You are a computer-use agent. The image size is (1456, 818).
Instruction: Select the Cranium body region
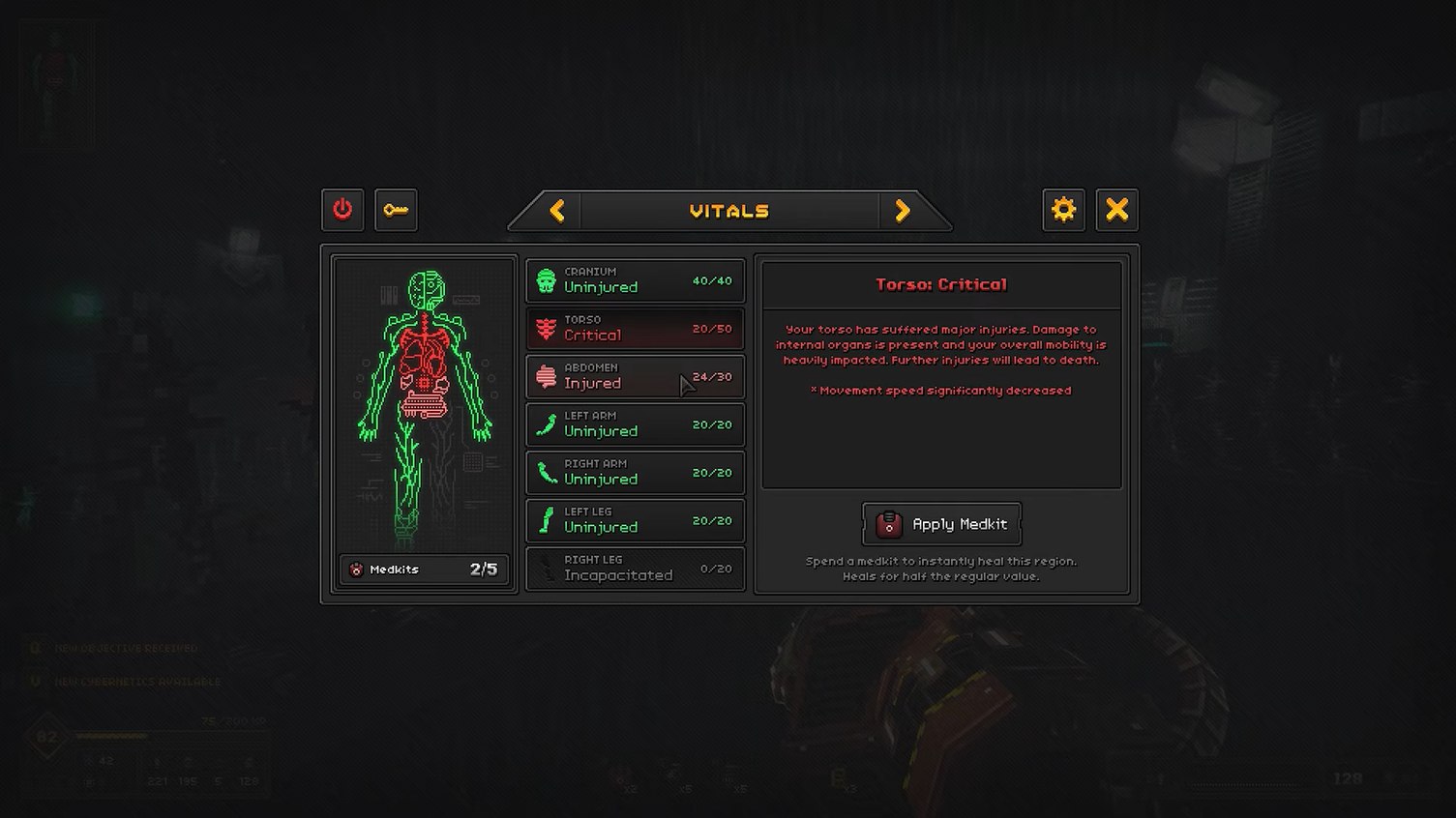(636, 280)
